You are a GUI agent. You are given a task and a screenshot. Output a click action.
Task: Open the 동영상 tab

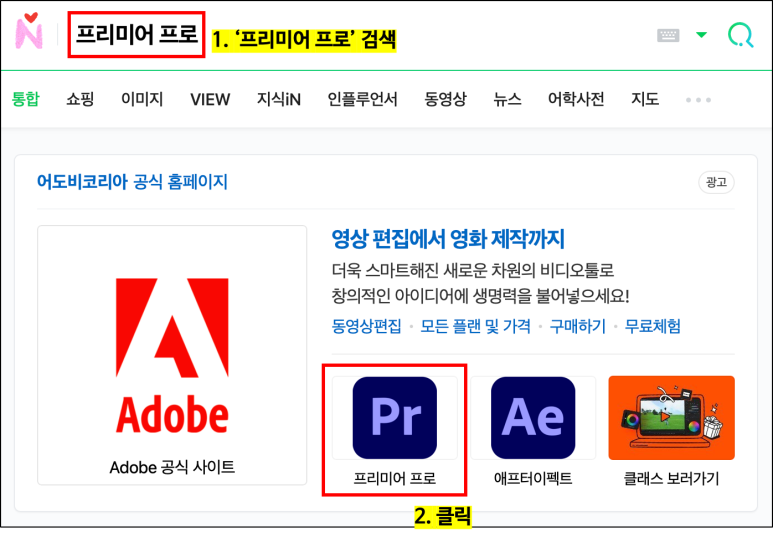(x=445, y=99)
